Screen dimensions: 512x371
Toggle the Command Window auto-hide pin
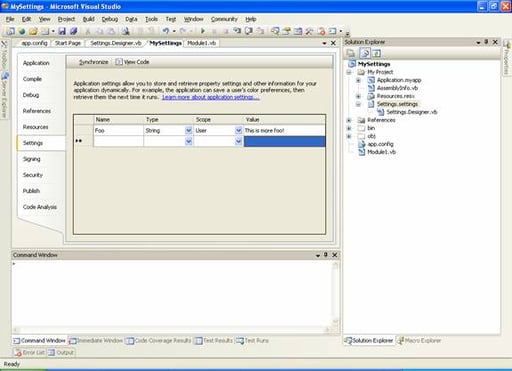[326, 255]
